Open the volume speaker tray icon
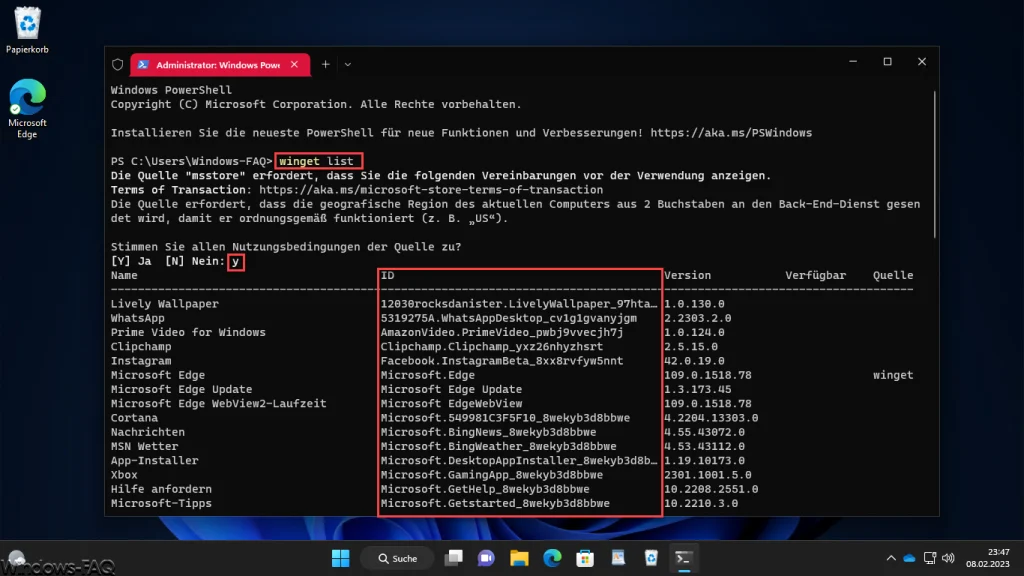1024x576 pixels. click(x=948, y=558)
